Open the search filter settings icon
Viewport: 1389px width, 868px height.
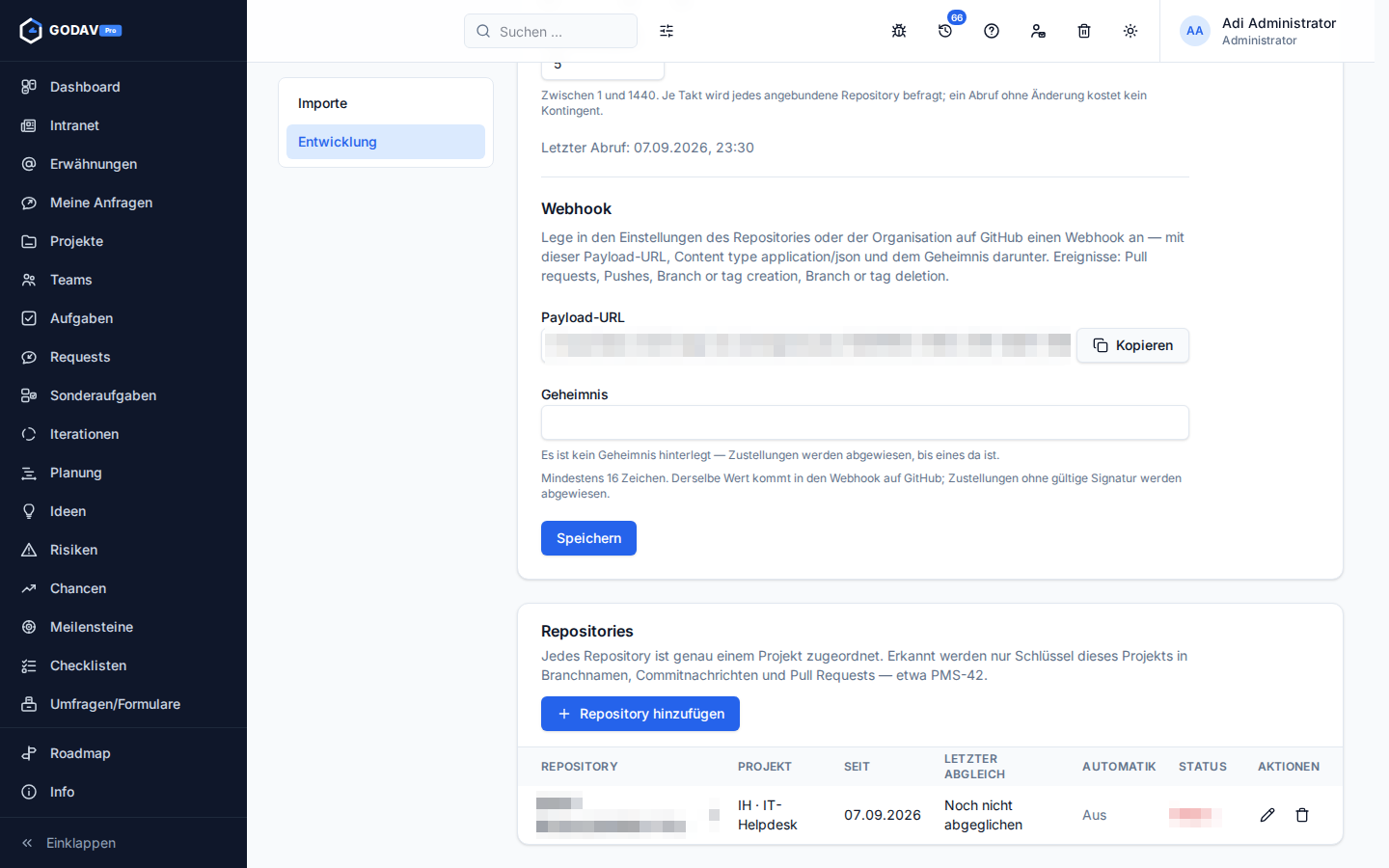[x=667, y=31]
